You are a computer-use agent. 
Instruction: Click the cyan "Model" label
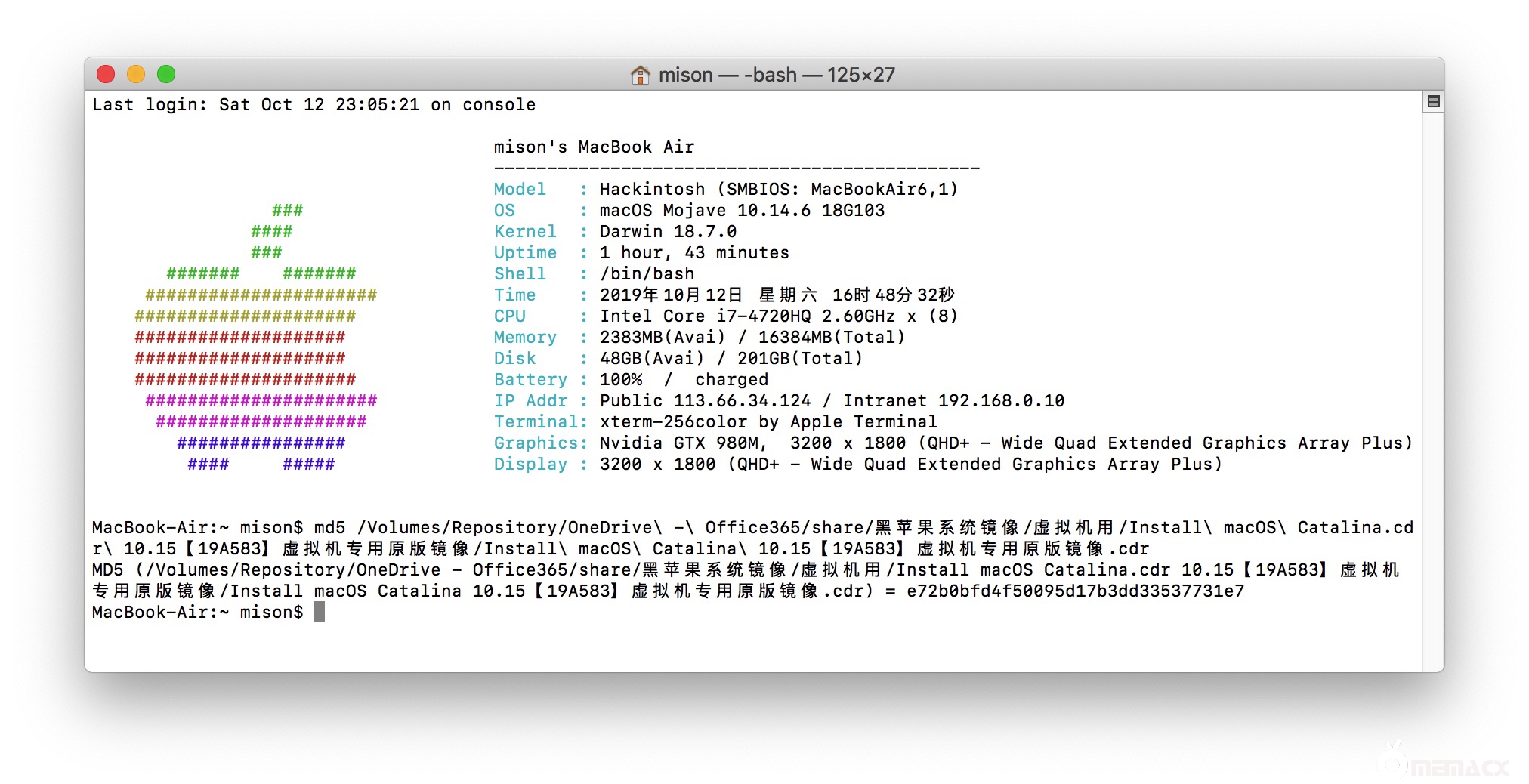pyautogui.click(x=519, y=189)
